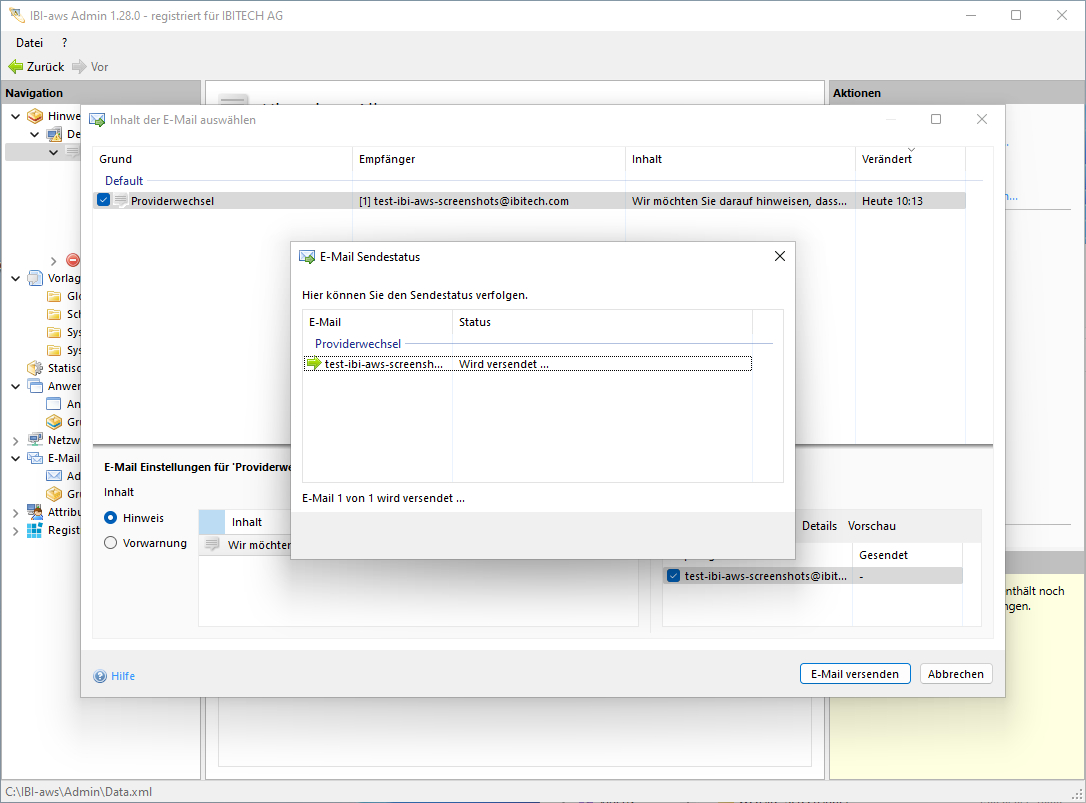Image resolution: width=1086 pixels, height=803 pixels.
Task: Uncheck the Providerwechsel checkbox
Action: 104,201
